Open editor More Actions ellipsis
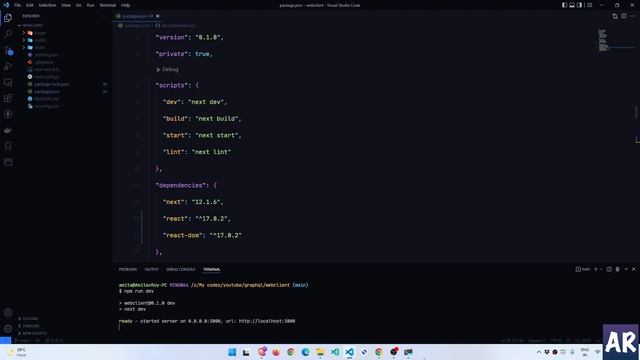The image size is (640, 360). [632, 16]
